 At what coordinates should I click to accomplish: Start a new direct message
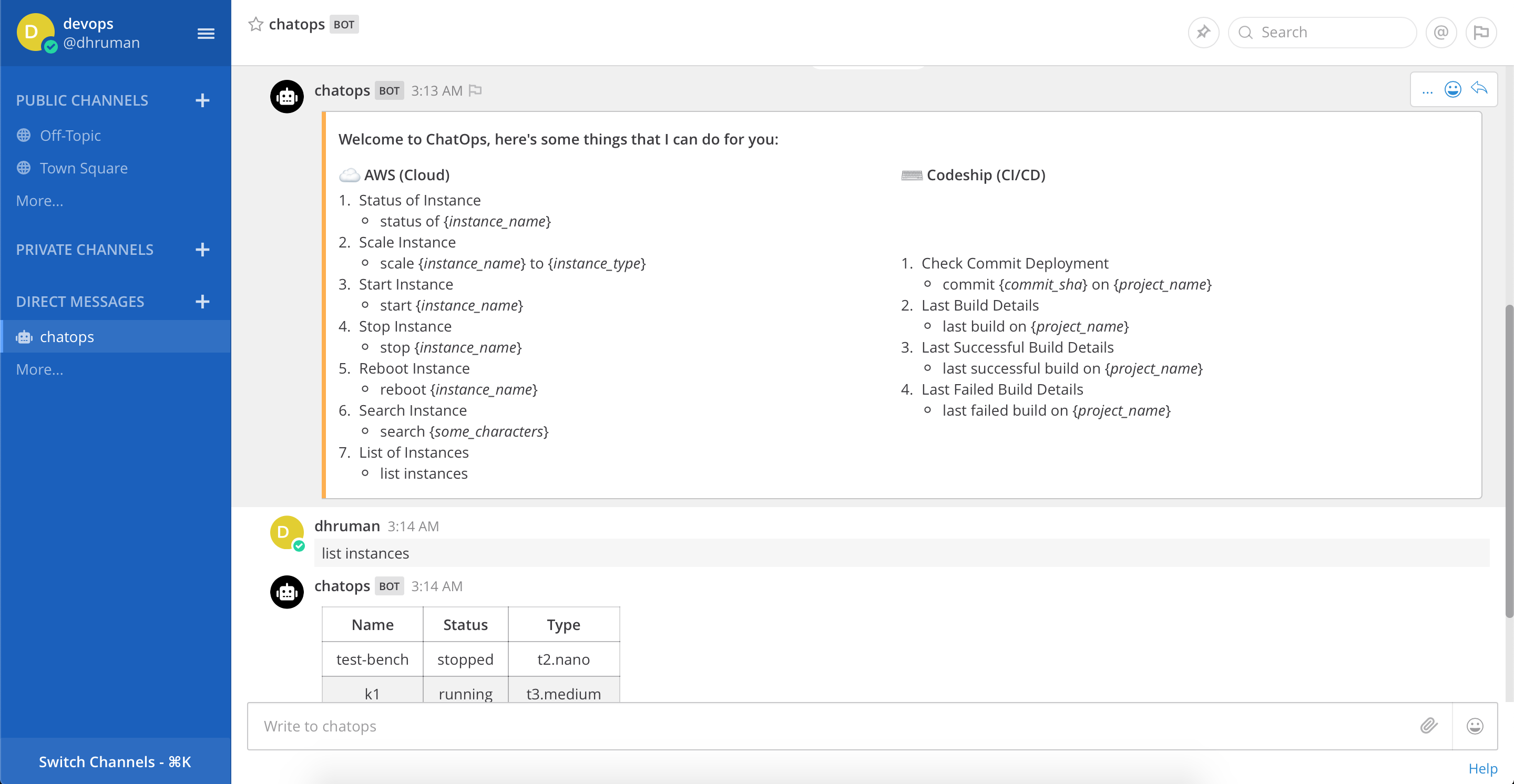click(x=202, y=301)
